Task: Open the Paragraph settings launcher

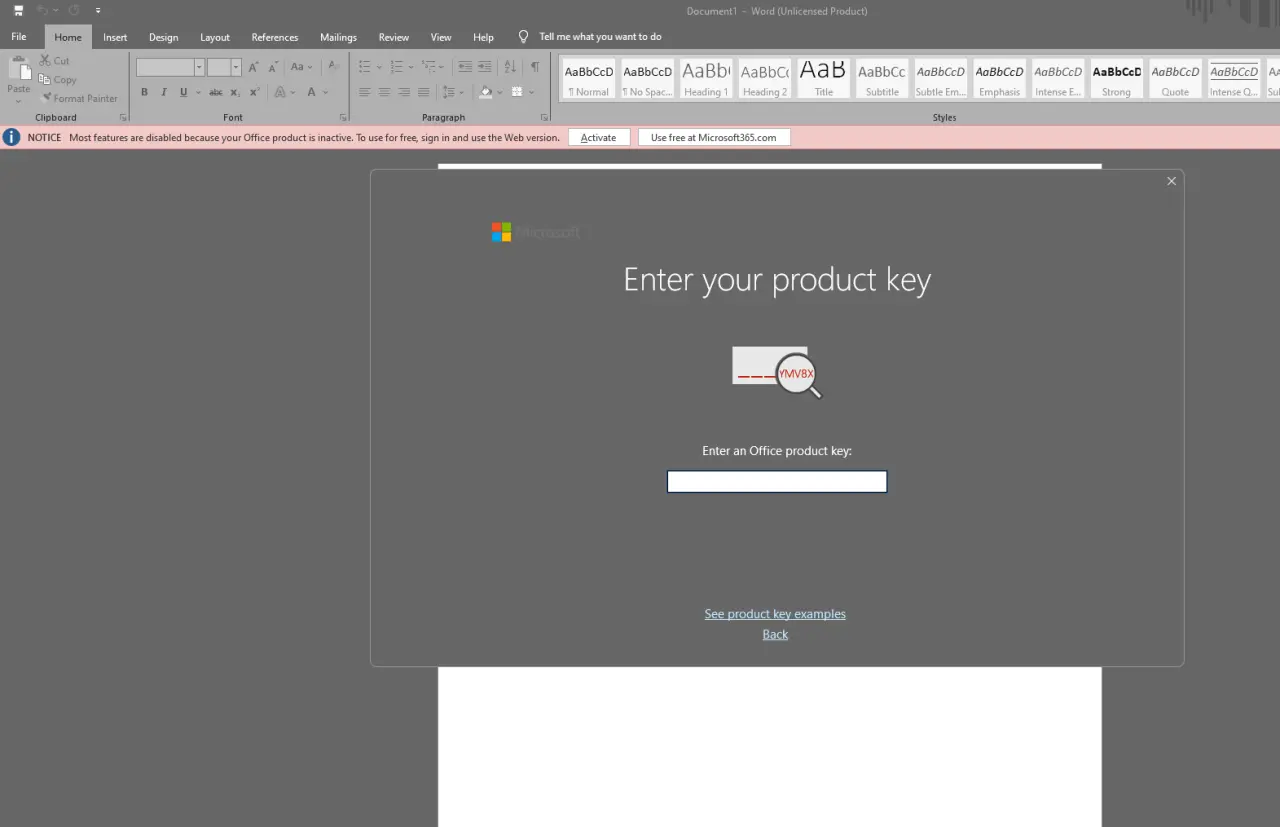Action: point(545,117)
